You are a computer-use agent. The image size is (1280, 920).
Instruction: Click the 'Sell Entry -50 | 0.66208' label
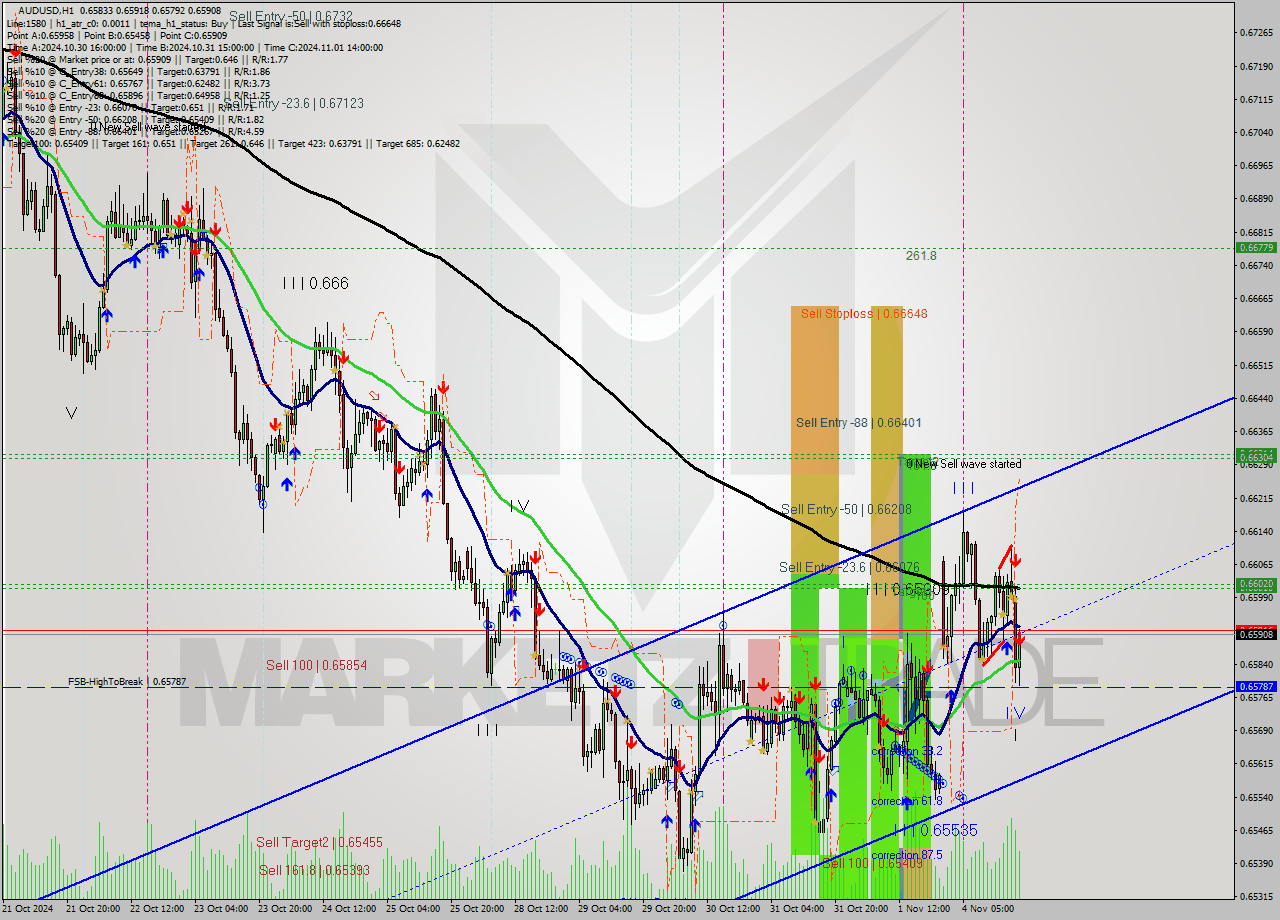click(846, 510)
